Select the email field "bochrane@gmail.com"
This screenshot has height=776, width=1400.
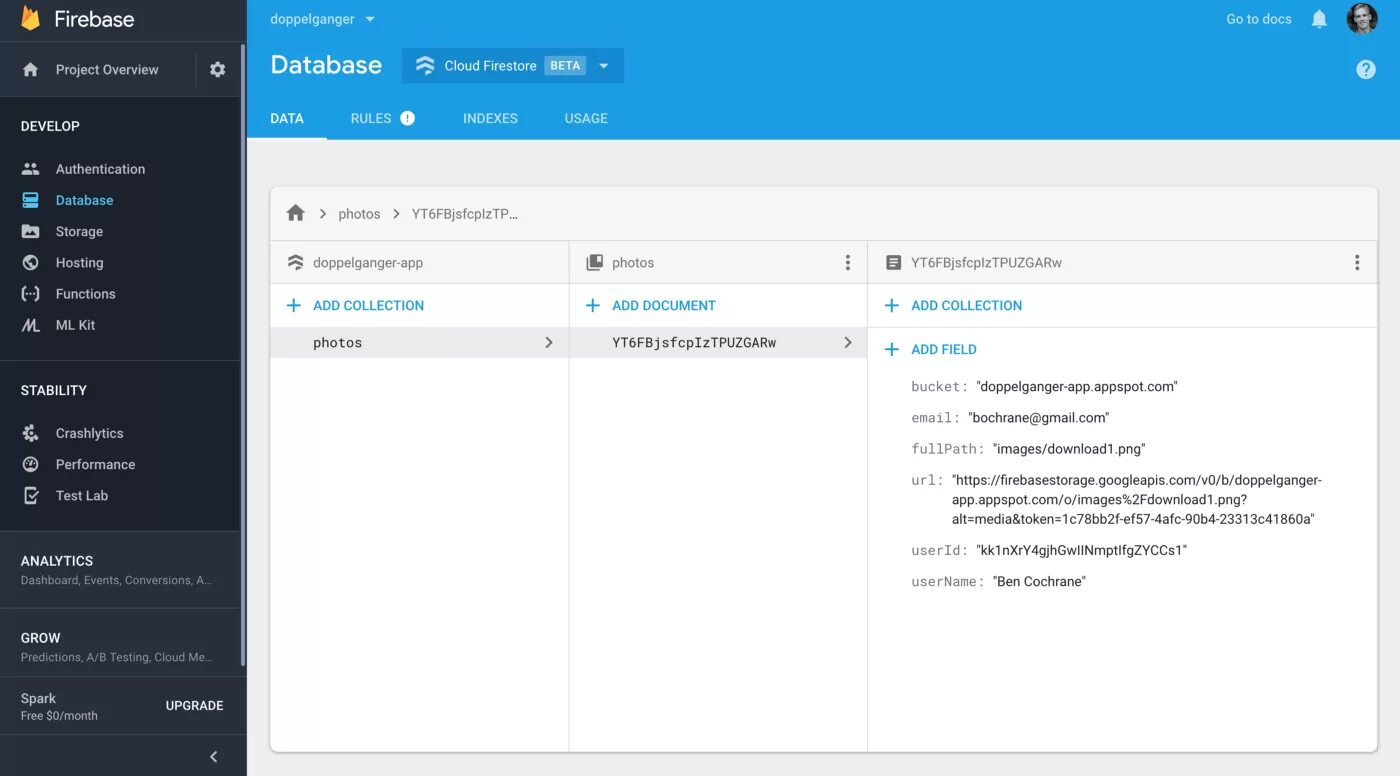tap(1039, 417)
